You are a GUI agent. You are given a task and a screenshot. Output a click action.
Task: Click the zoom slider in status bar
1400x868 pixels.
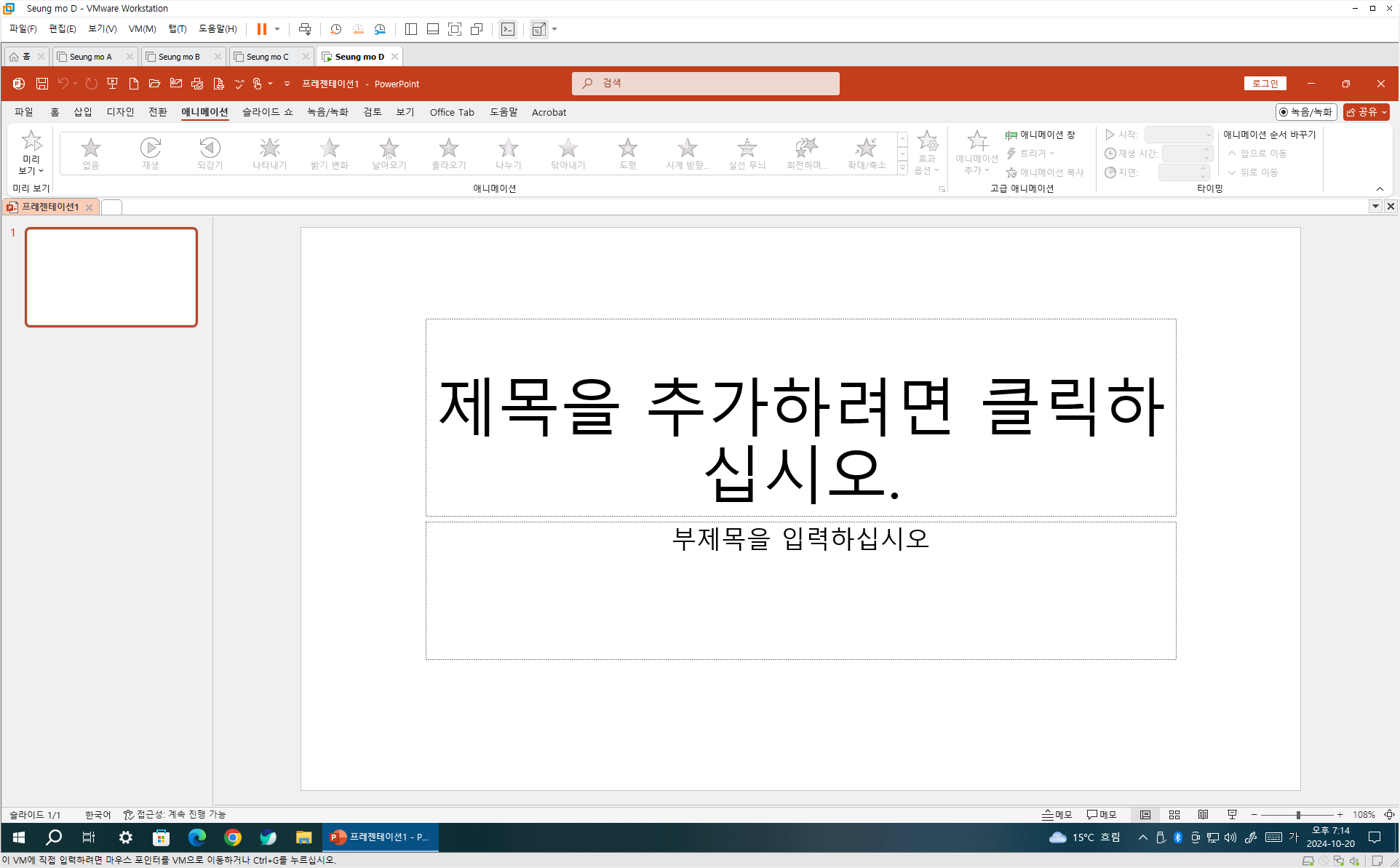1297,815
